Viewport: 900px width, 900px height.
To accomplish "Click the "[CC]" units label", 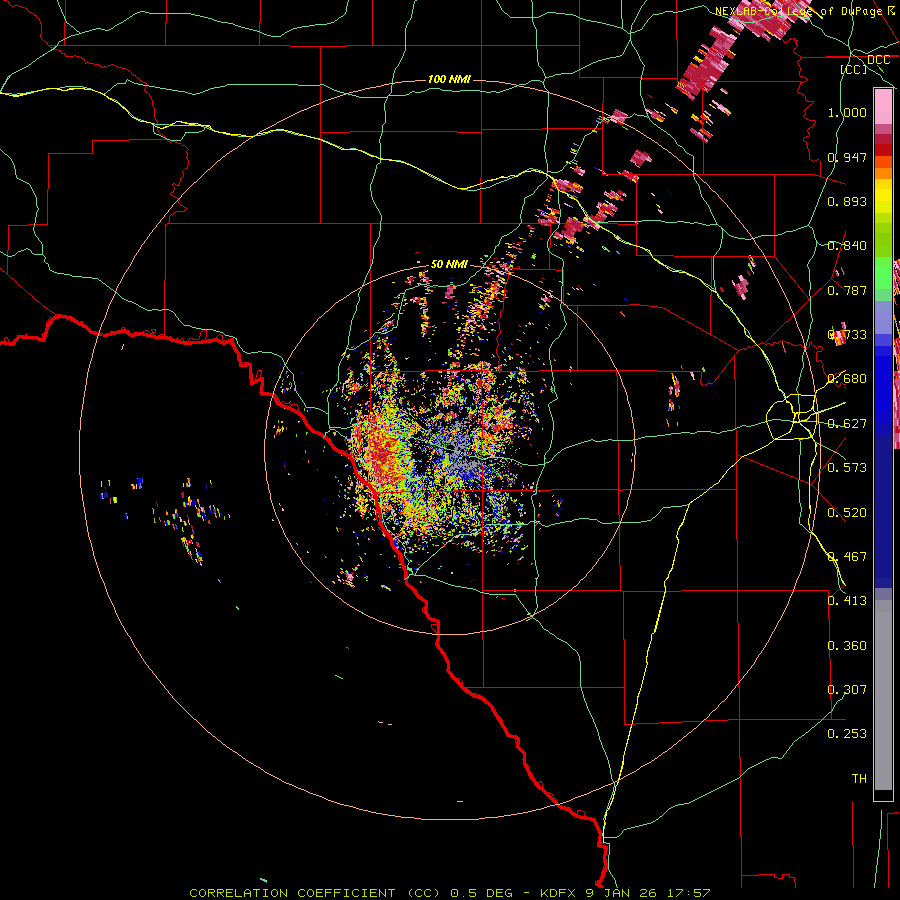I will pos(854,69).
